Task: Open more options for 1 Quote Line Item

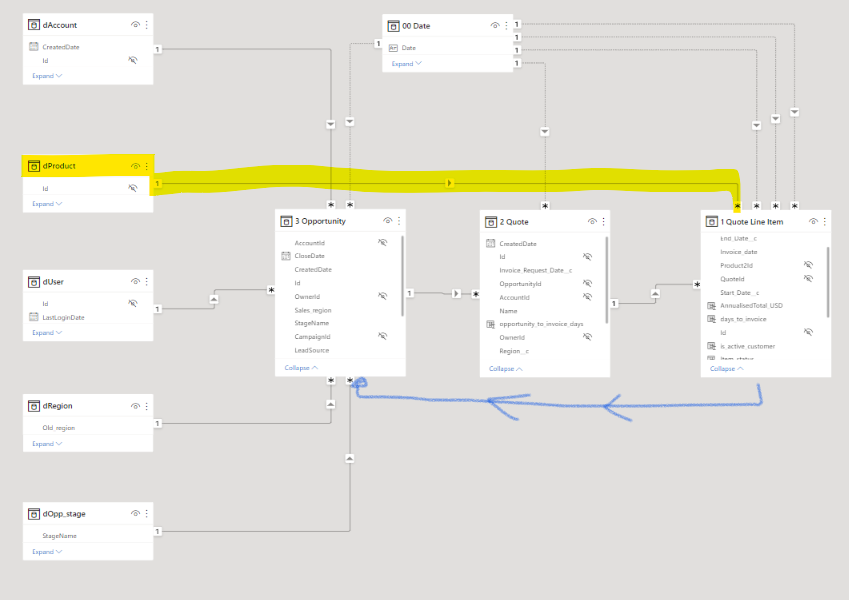Action: tap(825, 221)
